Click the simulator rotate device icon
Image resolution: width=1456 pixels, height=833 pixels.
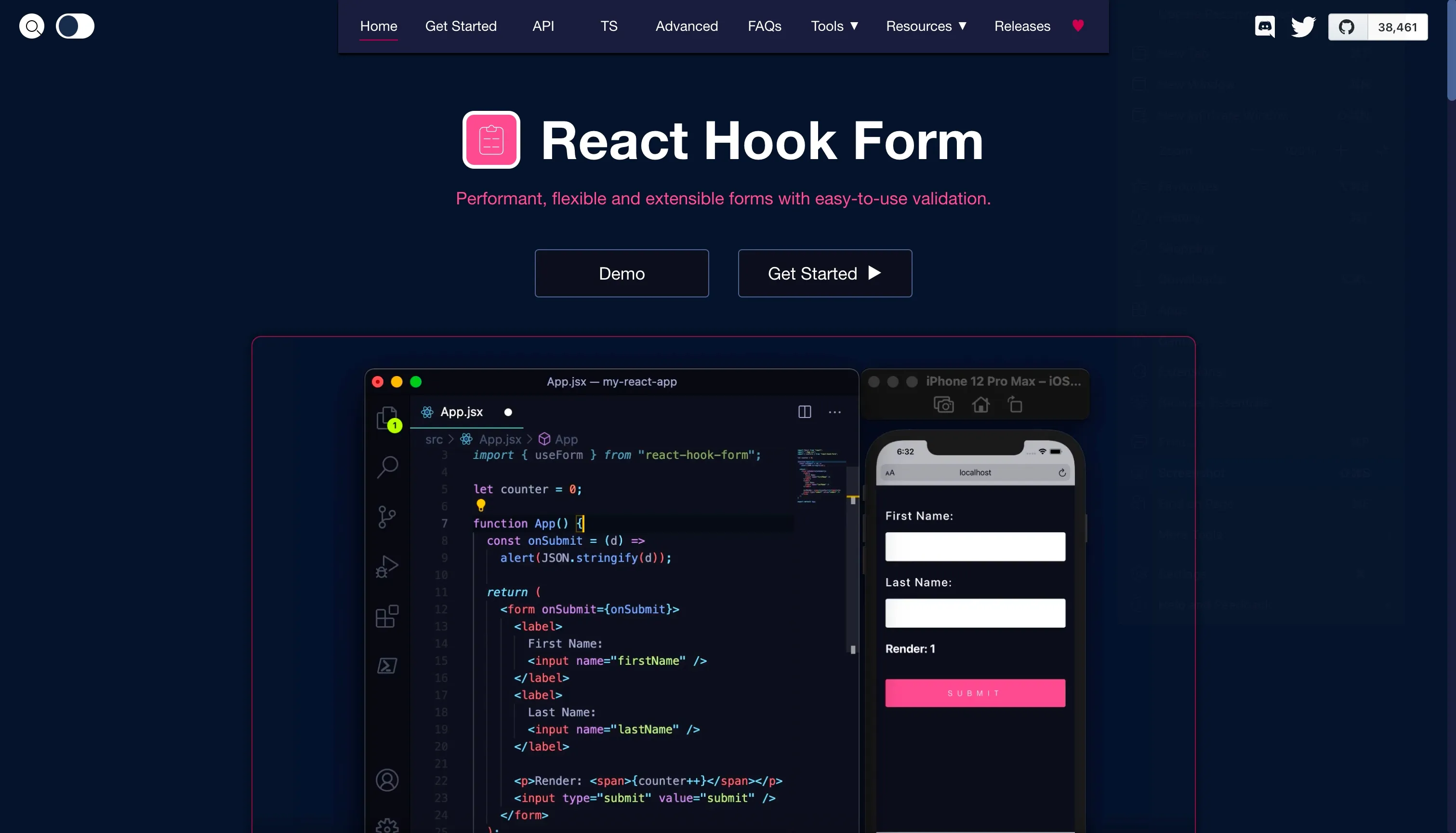coord(1015,404)
